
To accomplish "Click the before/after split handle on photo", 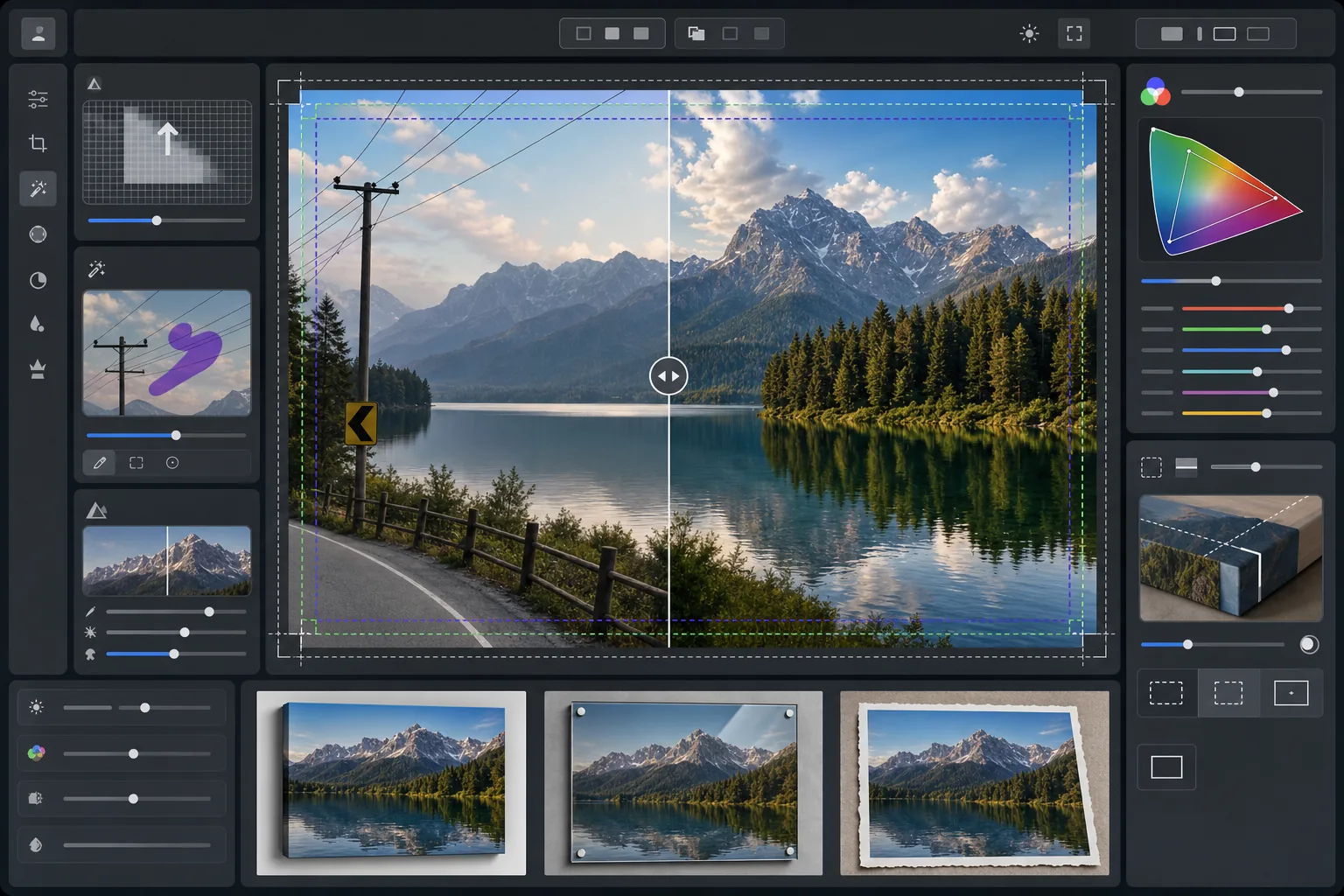I will coord(668,376).
